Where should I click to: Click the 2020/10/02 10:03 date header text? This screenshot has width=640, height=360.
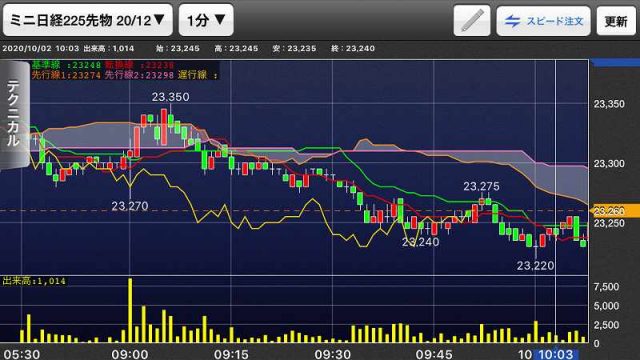click(40, 49)
